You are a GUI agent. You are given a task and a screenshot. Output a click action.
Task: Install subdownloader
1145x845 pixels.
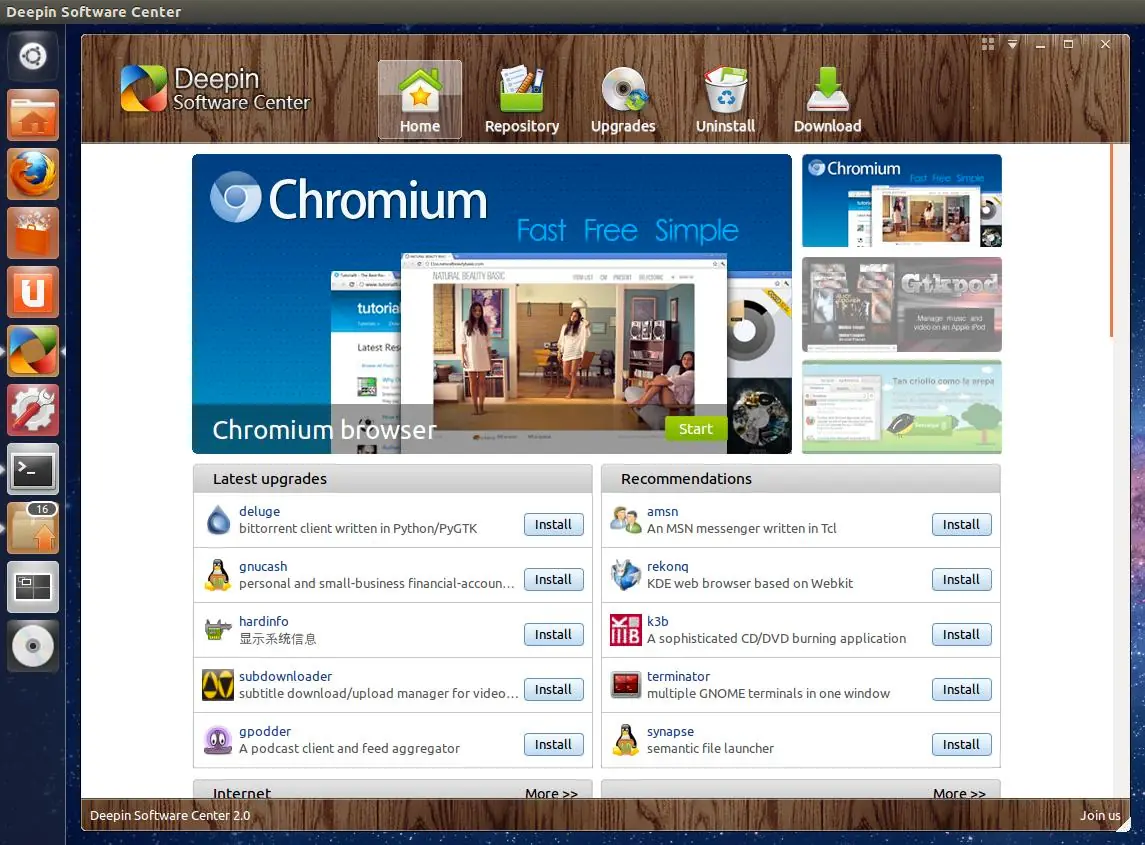[x=554, y=689]
